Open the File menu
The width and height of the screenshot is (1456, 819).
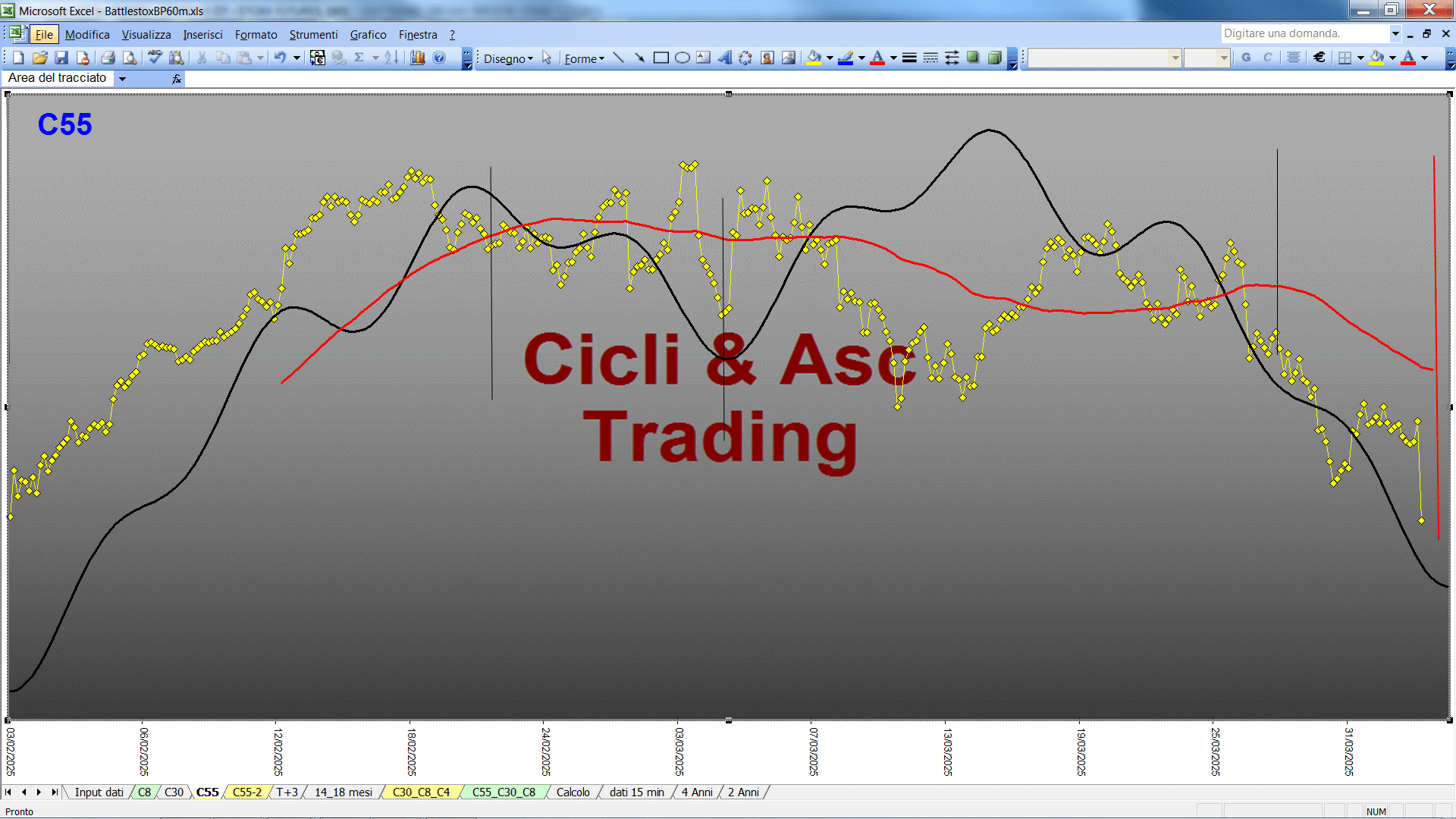coord(44,35)
